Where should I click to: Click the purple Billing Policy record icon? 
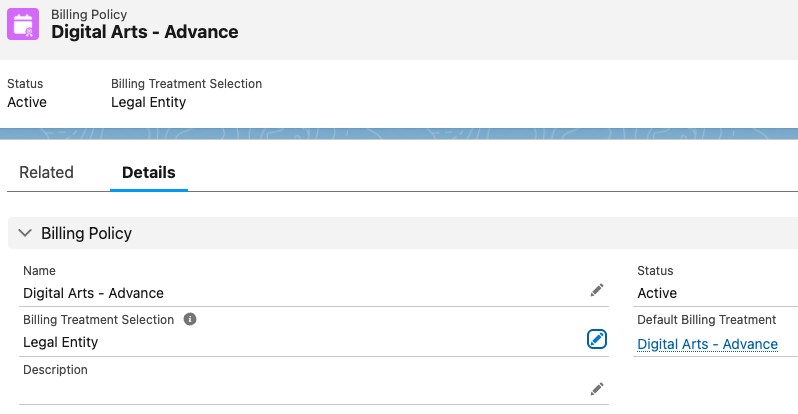(x=24, y=24)
